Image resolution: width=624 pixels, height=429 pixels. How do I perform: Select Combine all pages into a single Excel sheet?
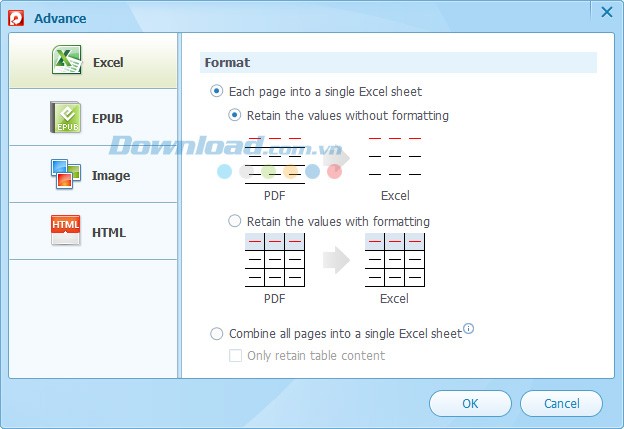click(216, 333)
